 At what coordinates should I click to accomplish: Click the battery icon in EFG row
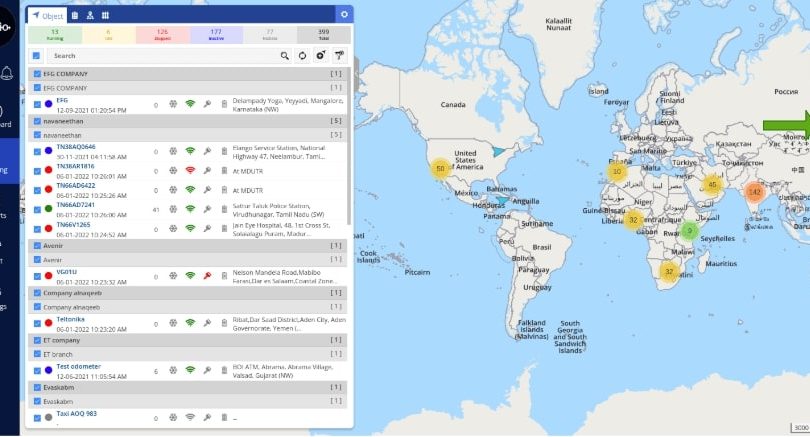[224, 103]
